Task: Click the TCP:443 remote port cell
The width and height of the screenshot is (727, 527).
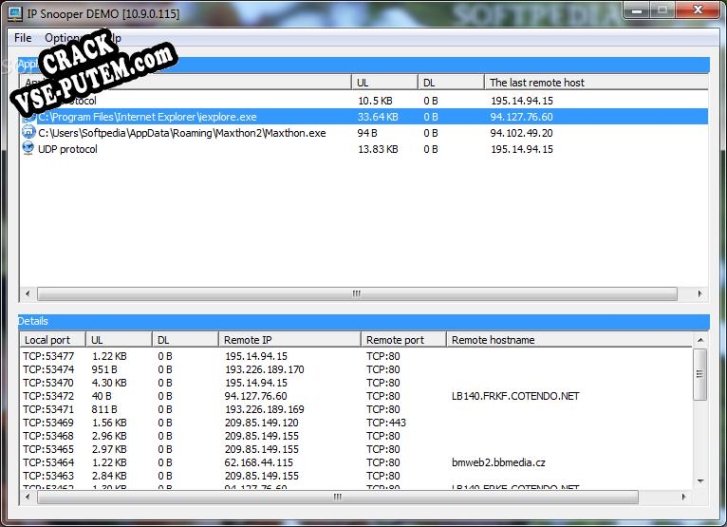Action: [x=386, y=423]
